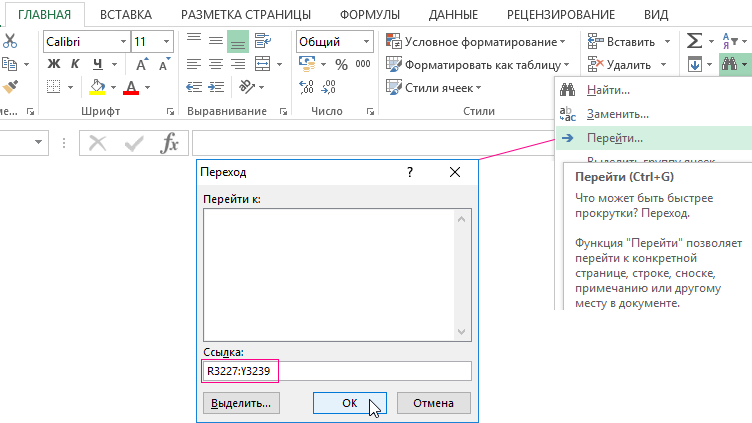Toggle bottom vertical alignment
This screenshot has height=423, width=752.
coord(238,41)
